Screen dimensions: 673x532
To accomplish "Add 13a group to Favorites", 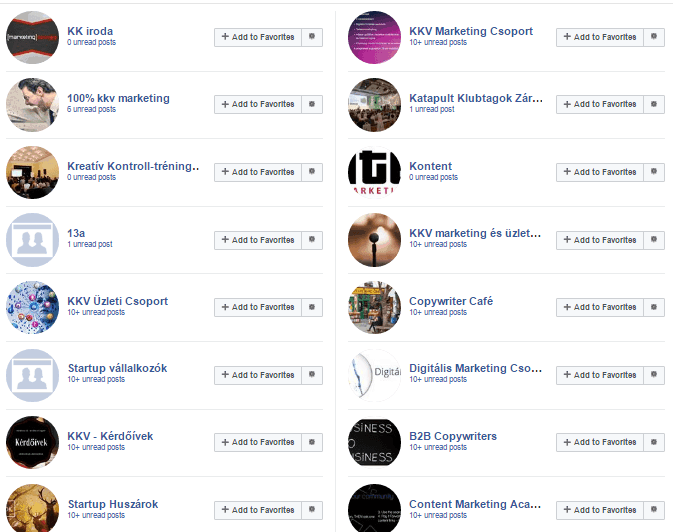I will pos(258,240).
